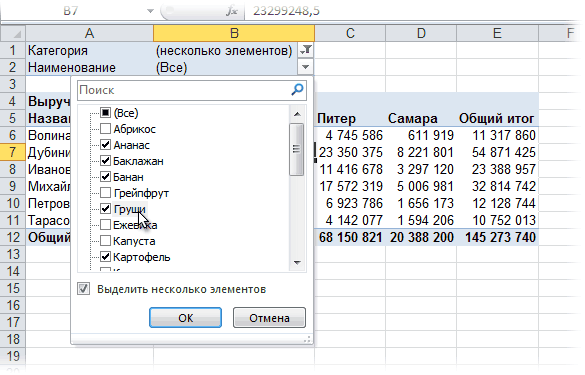Toggle the (Все) checkbox
This screenshot has width=585, height=375.
click(x=106, y=113)
